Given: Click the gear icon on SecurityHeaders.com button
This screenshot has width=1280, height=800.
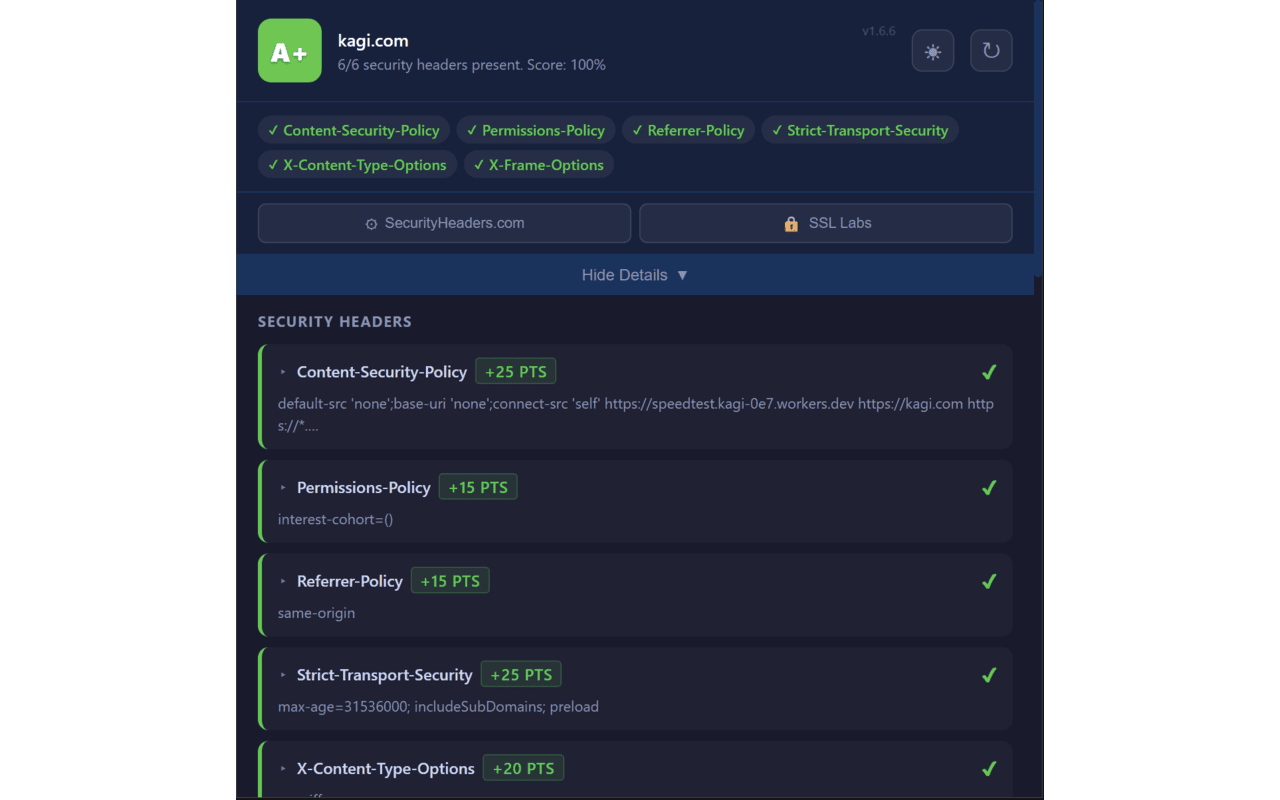Looking at the screenshot, I should pos(371,224).
